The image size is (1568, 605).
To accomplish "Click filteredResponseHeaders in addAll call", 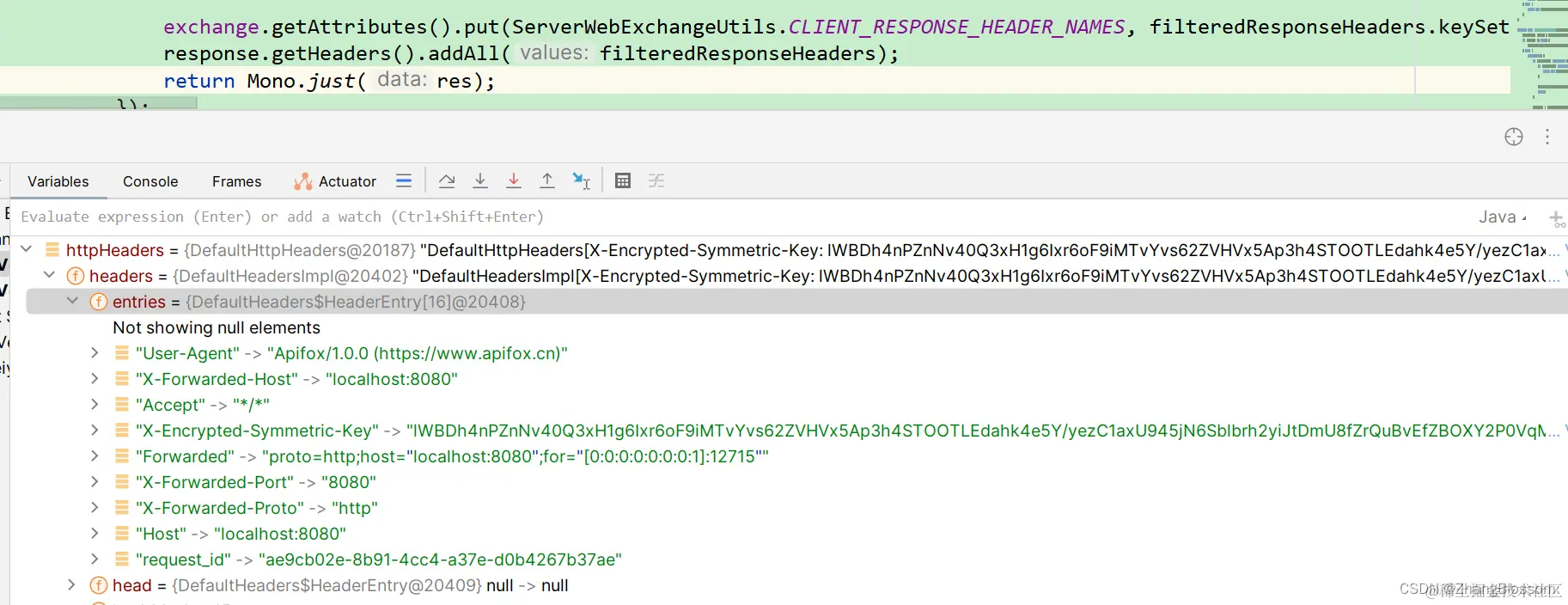I will (738, 53).
